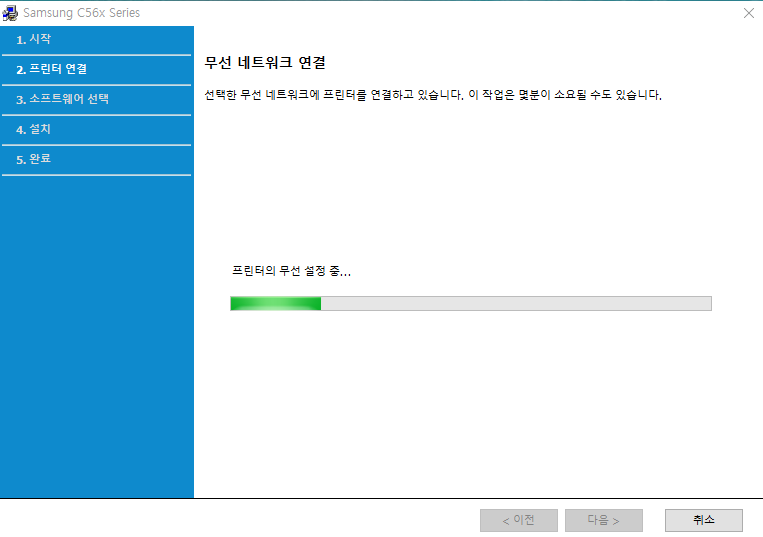Click the 프린터의 무선 설정 중... status text
This screenshot has height=537, width=763.
[291, 271]
